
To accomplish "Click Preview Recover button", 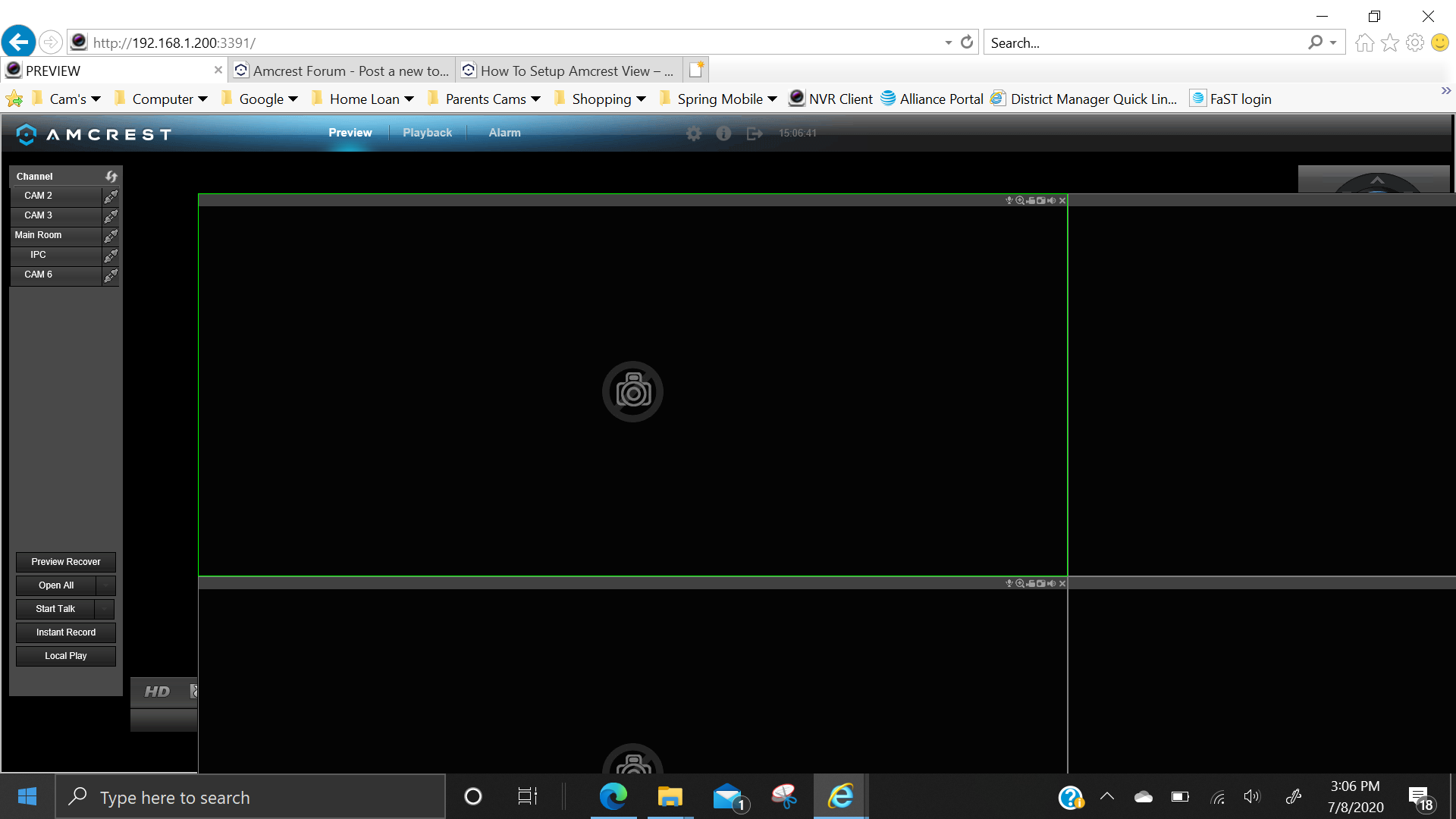I will coord(66,562).
